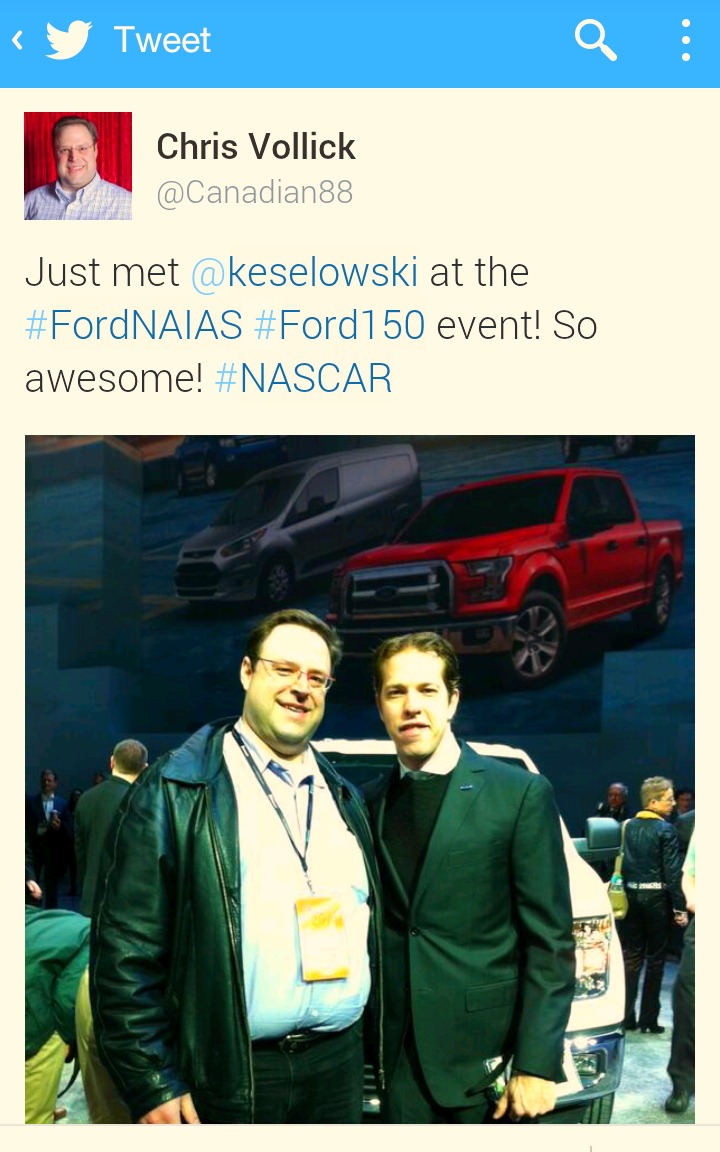Open Chris Vollick's profile picture
Image resolution: width=720 pixels, height=1152 pixels.
point(78,166)
